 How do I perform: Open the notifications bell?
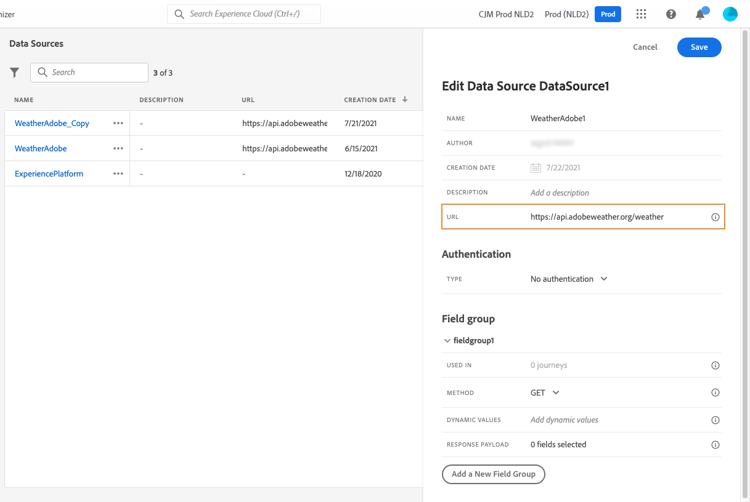click(x=700, y=14)
